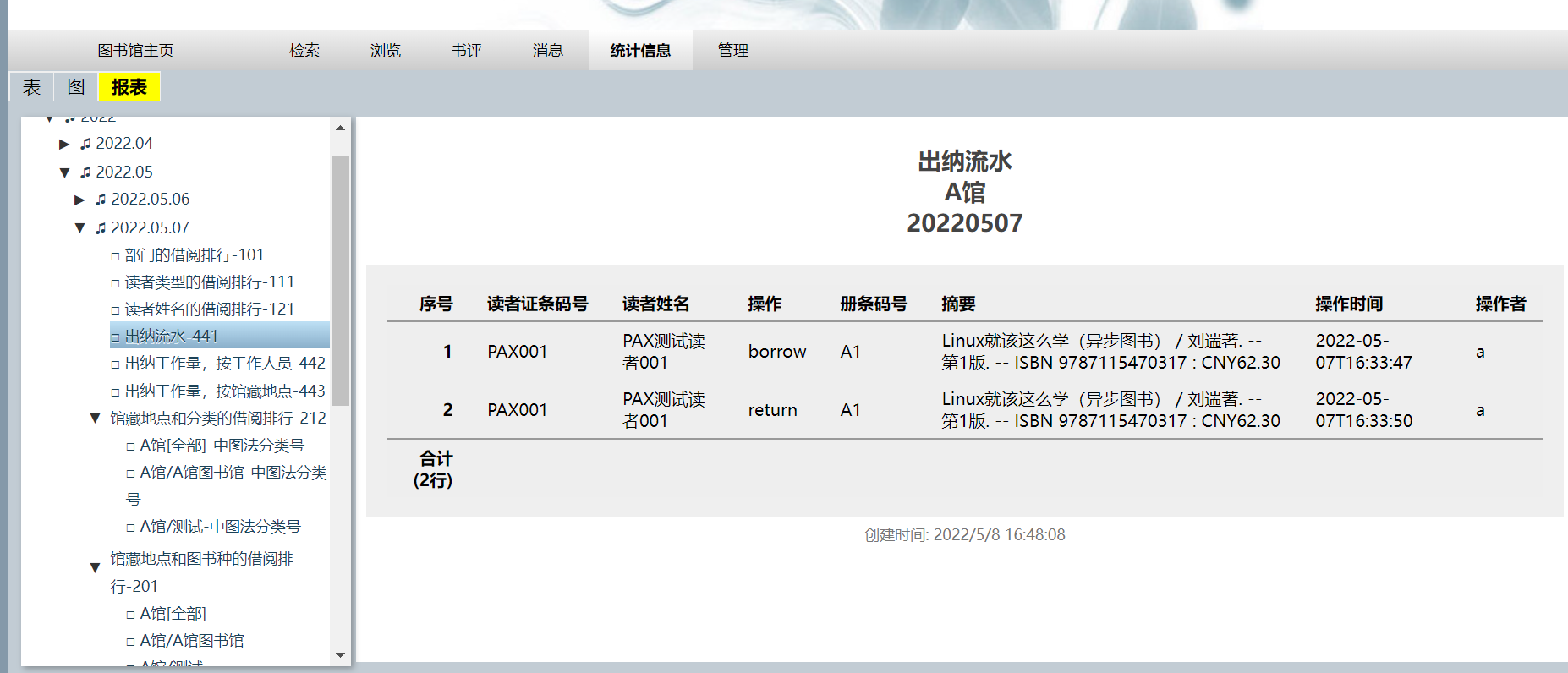Image resolution: width=1568 pixels, height=673 pixels.
Task: Open the 检索 menu item
Action: [304, 51]
